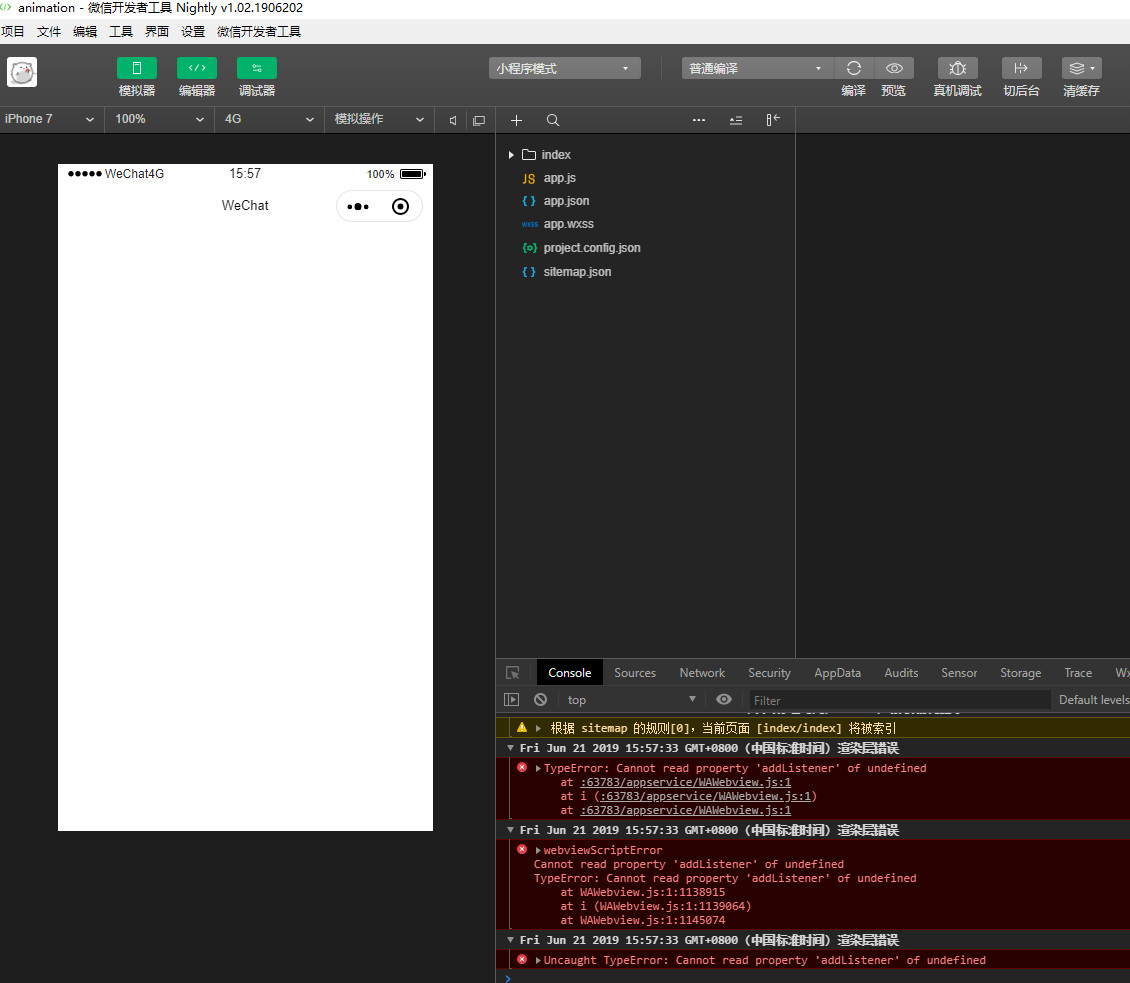Switch to the Storage tab

[1020, 672]
